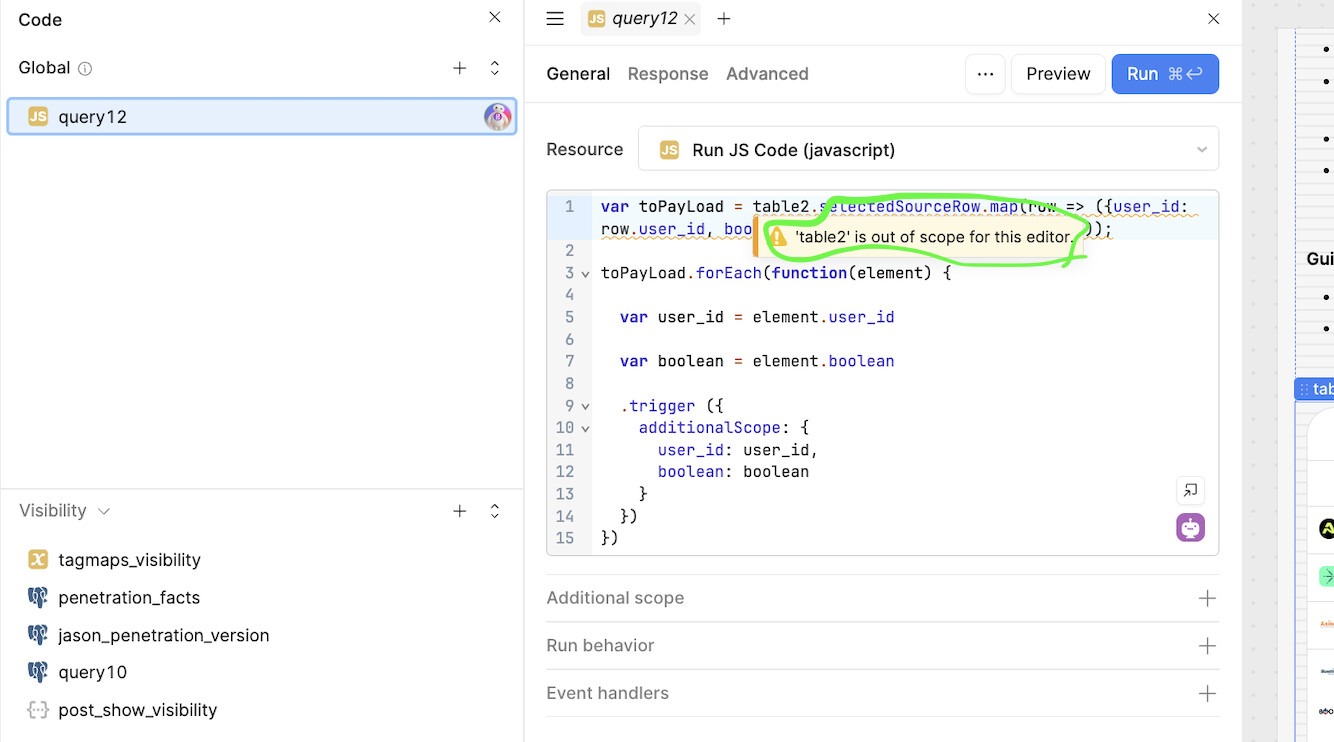1334x742 pixels.
Task: Add a new editor tab
Action: click(724, 18)
